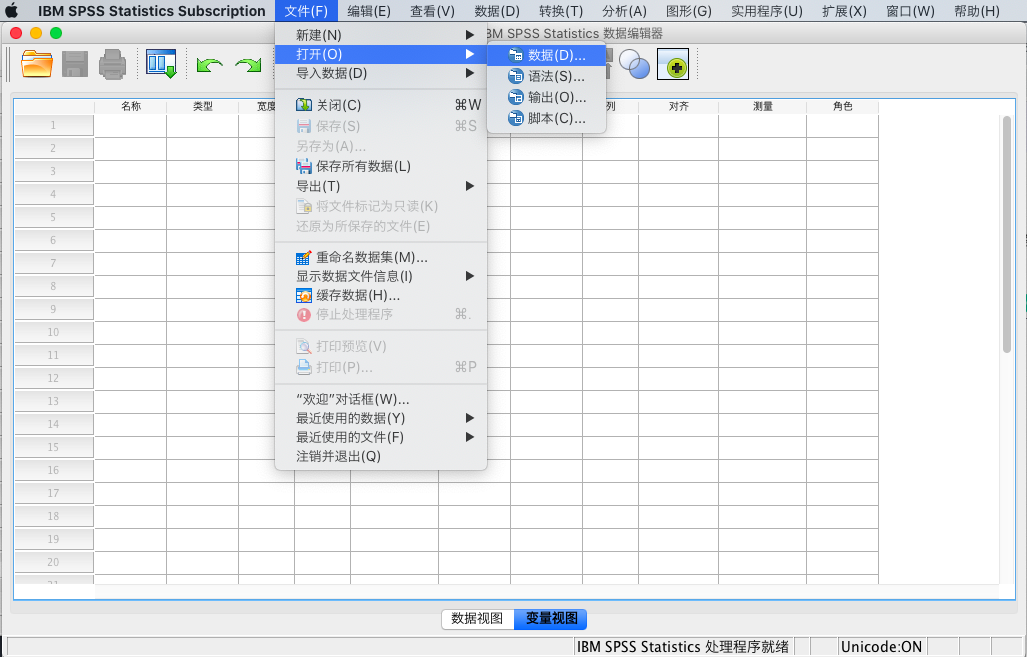Click the recall recent dialogs toolbar icon
The height and width of the screenshot is (657, 1027).
160,65
